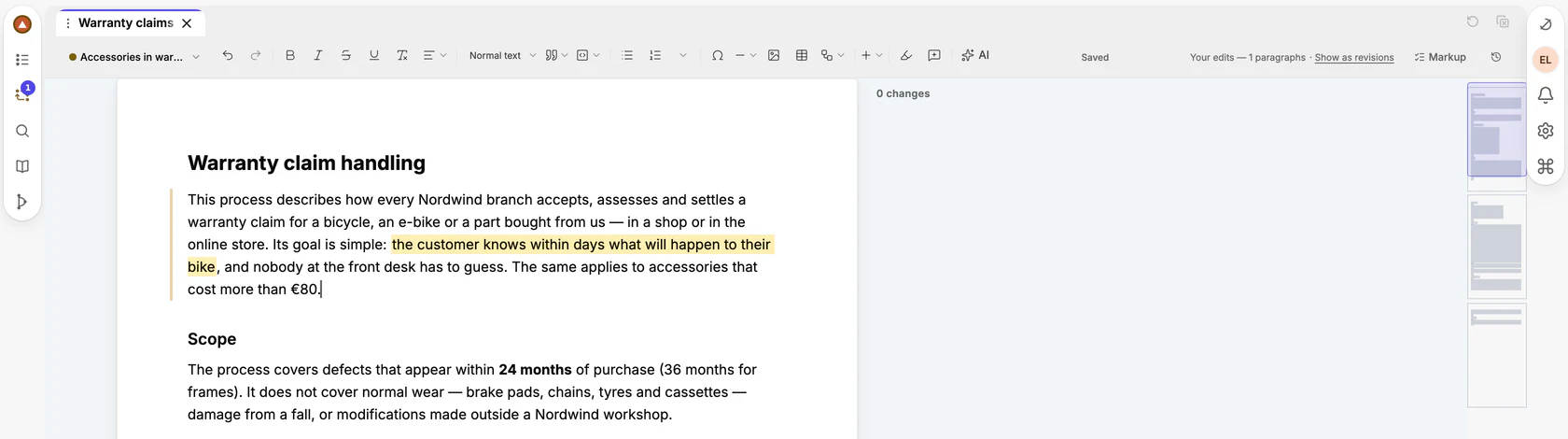Clear text formatting
Viewport: 1568px width, 439px height.
402,56
